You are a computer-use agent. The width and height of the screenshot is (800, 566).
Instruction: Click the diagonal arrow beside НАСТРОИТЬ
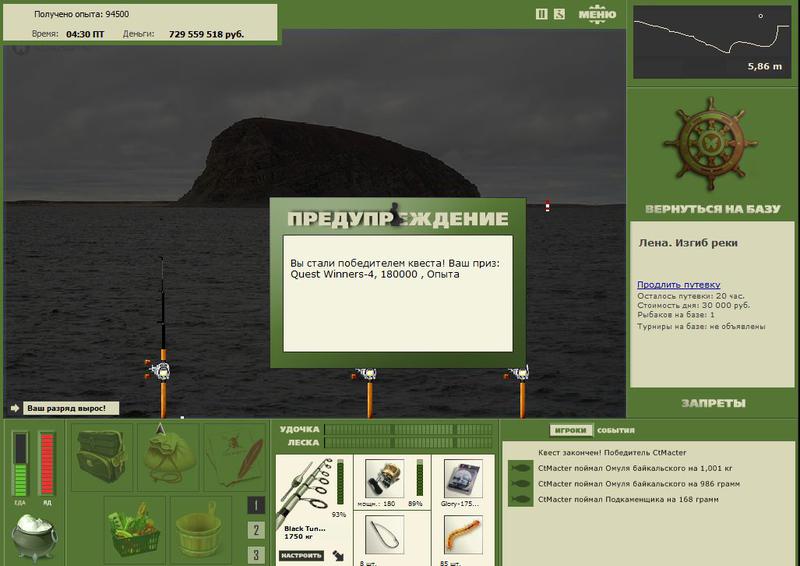pos(338,555)
